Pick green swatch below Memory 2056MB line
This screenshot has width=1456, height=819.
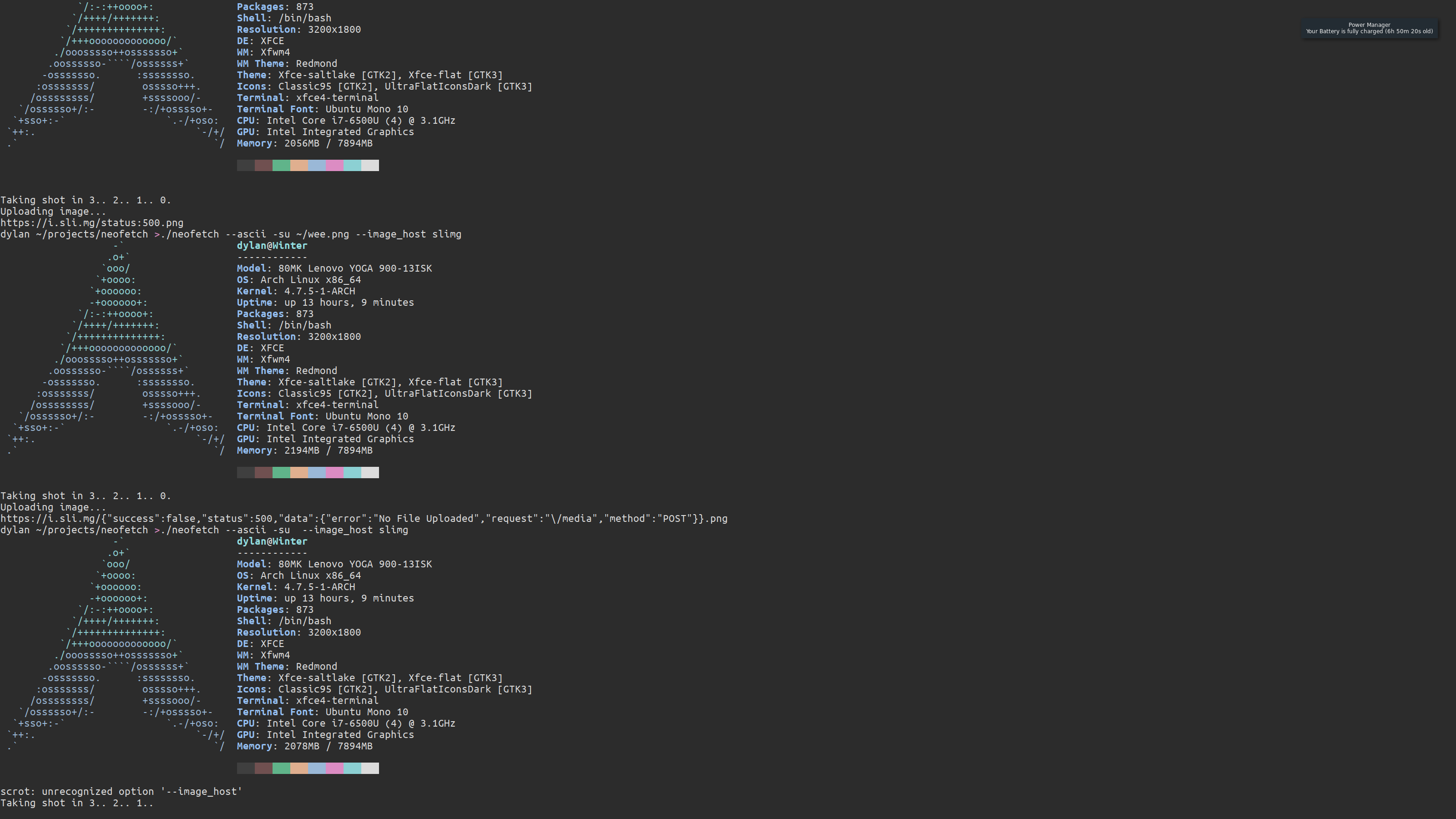tap(281, 165)
